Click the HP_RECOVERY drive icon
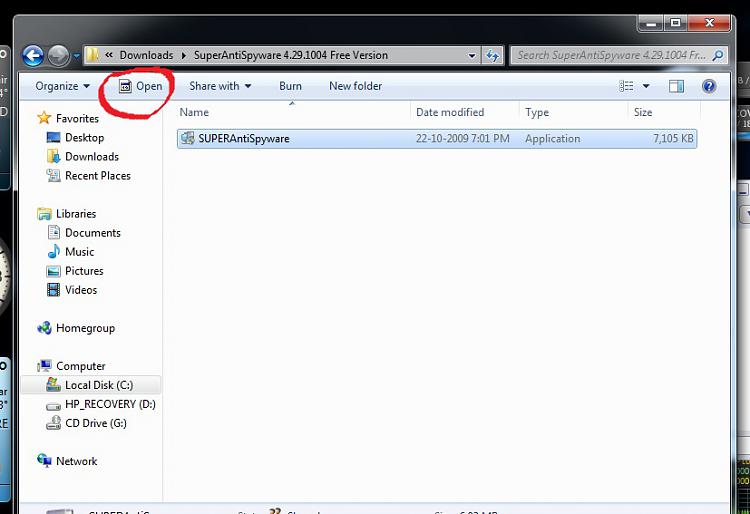The width and height of the screenshot is (750, 514). point(53,406)
